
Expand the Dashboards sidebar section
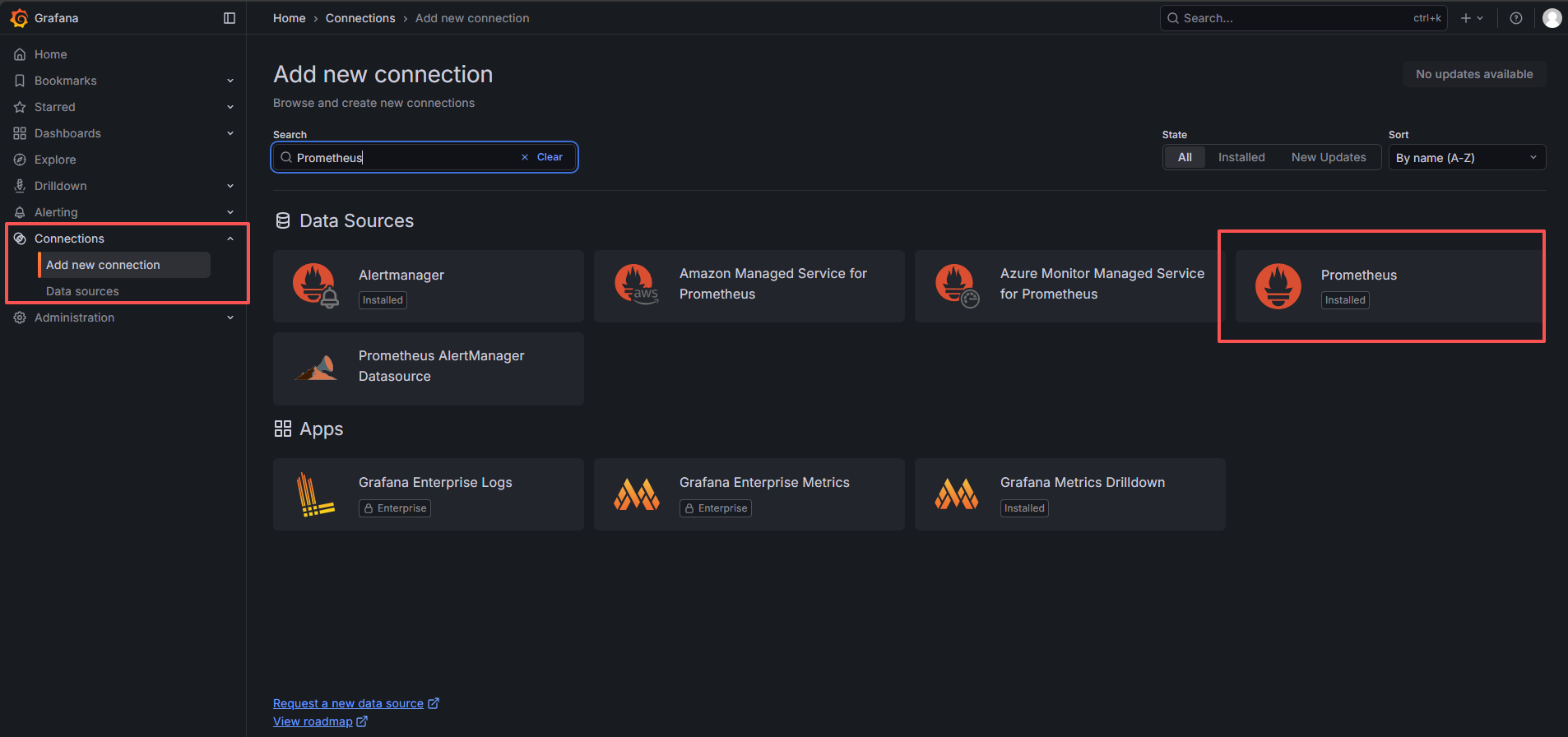tap(230, 133)
